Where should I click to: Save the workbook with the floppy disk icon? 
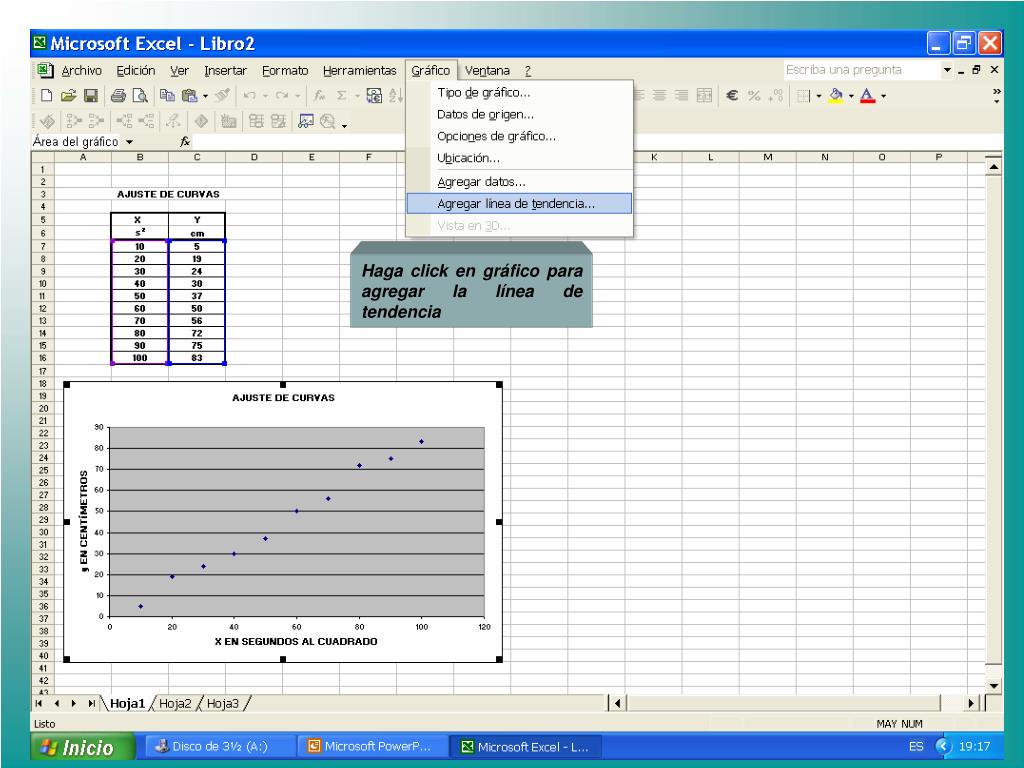click(91, 96)
